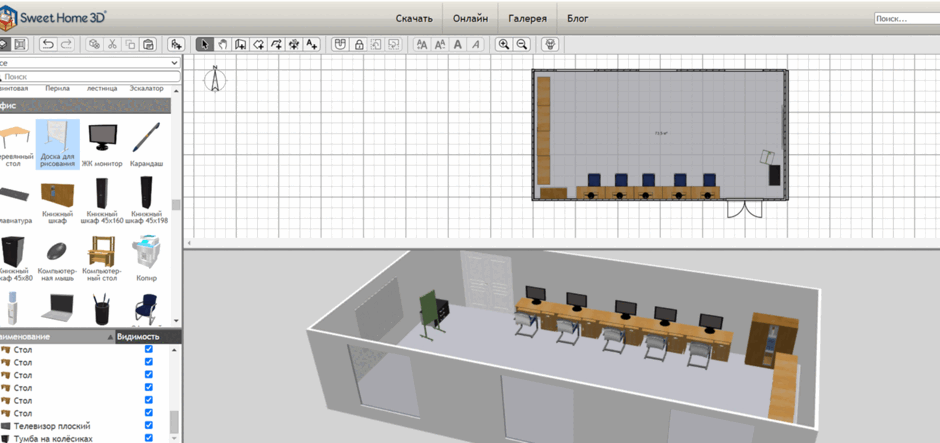Open the Блог link
Screen dimensions: 940x443
(577, 19)
